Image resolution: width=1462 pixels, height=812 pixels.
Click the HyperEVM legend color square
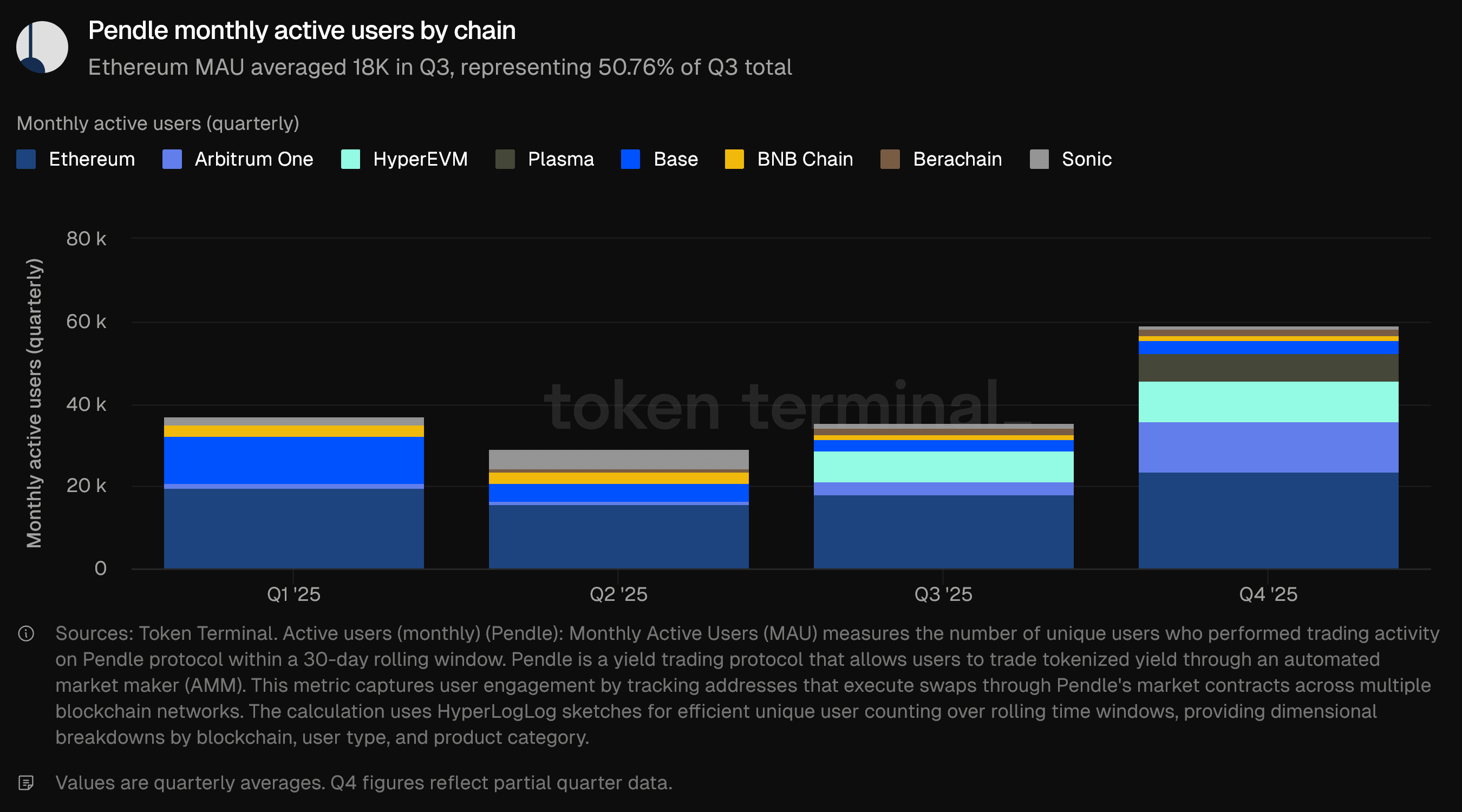pyautogui.click(x=350, y=160)
